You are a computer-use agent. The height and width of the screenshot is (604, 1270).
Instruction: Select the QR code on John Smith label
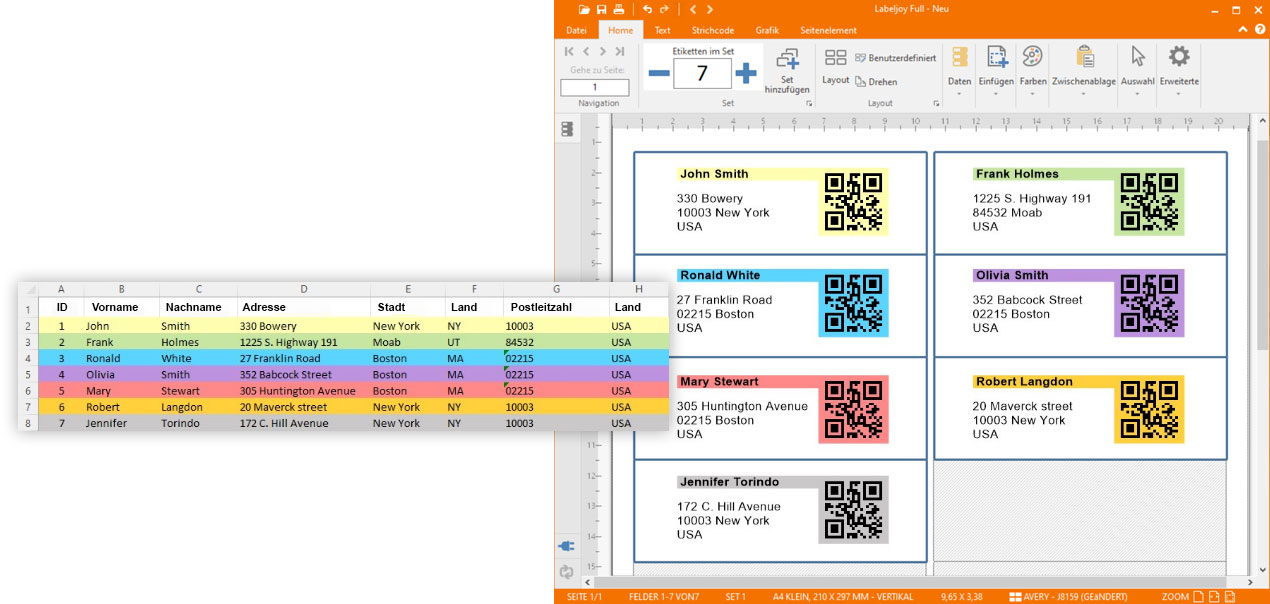(853, 202)
